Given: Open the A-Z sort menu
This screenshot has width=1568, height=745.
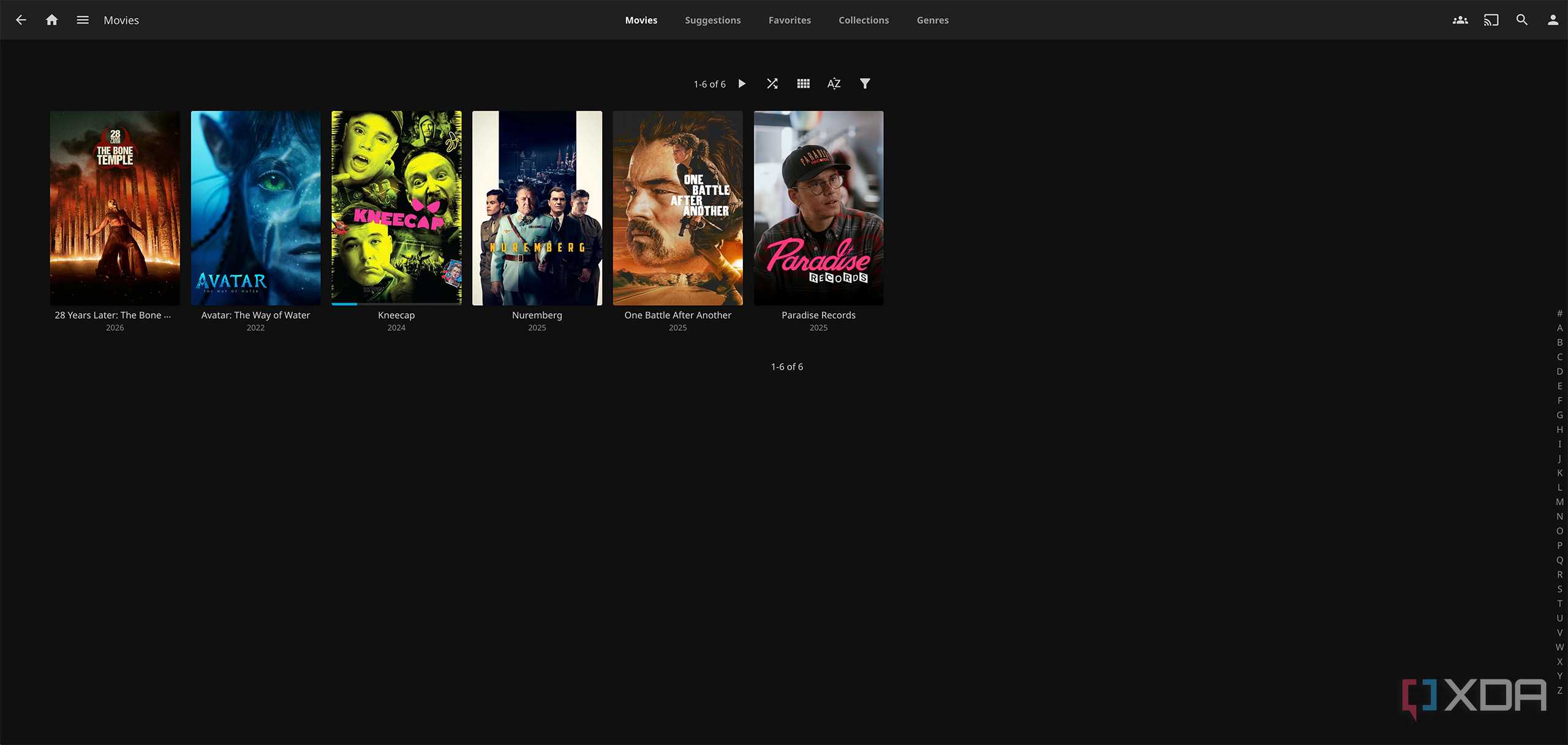Looking at the screenshot, I should click(x=834, y=84).
